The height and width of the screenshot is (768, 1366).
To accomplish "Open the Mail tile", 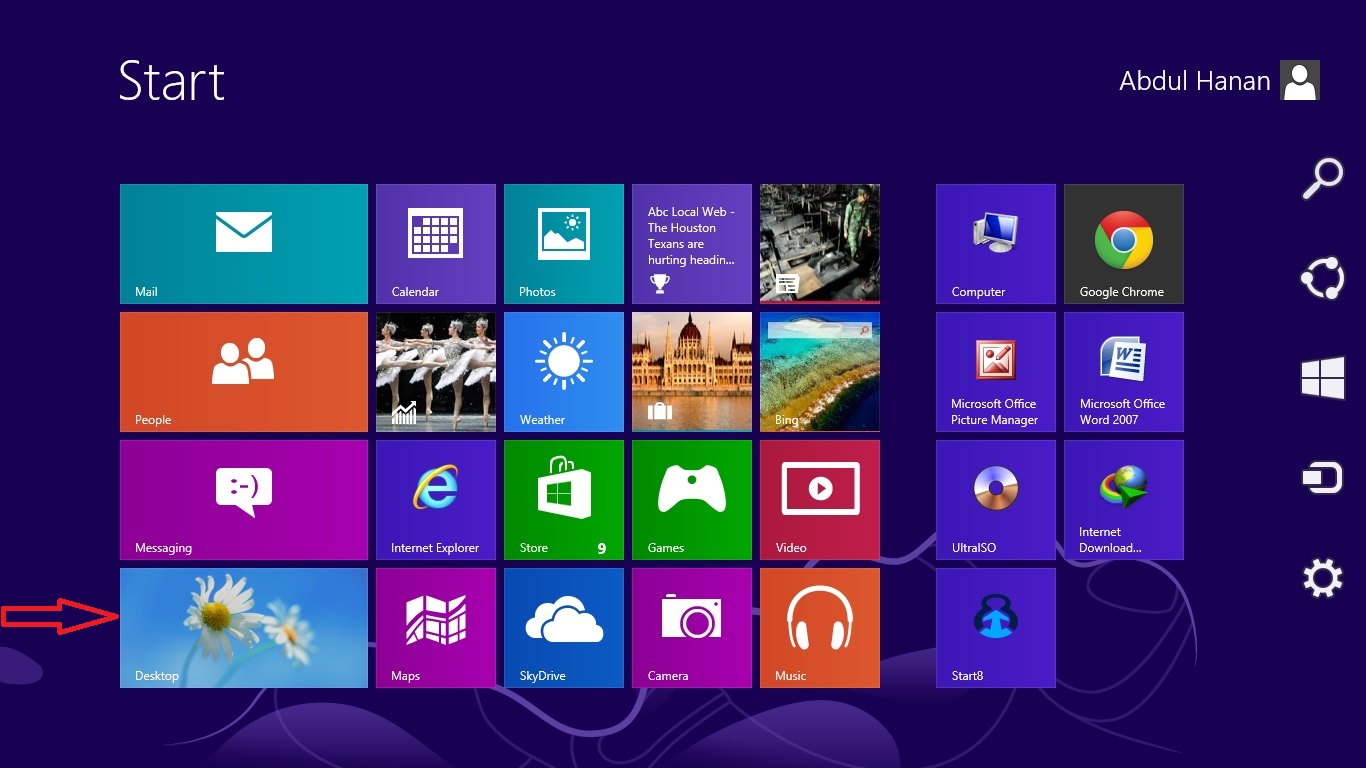I will click(x=244, y=244).
